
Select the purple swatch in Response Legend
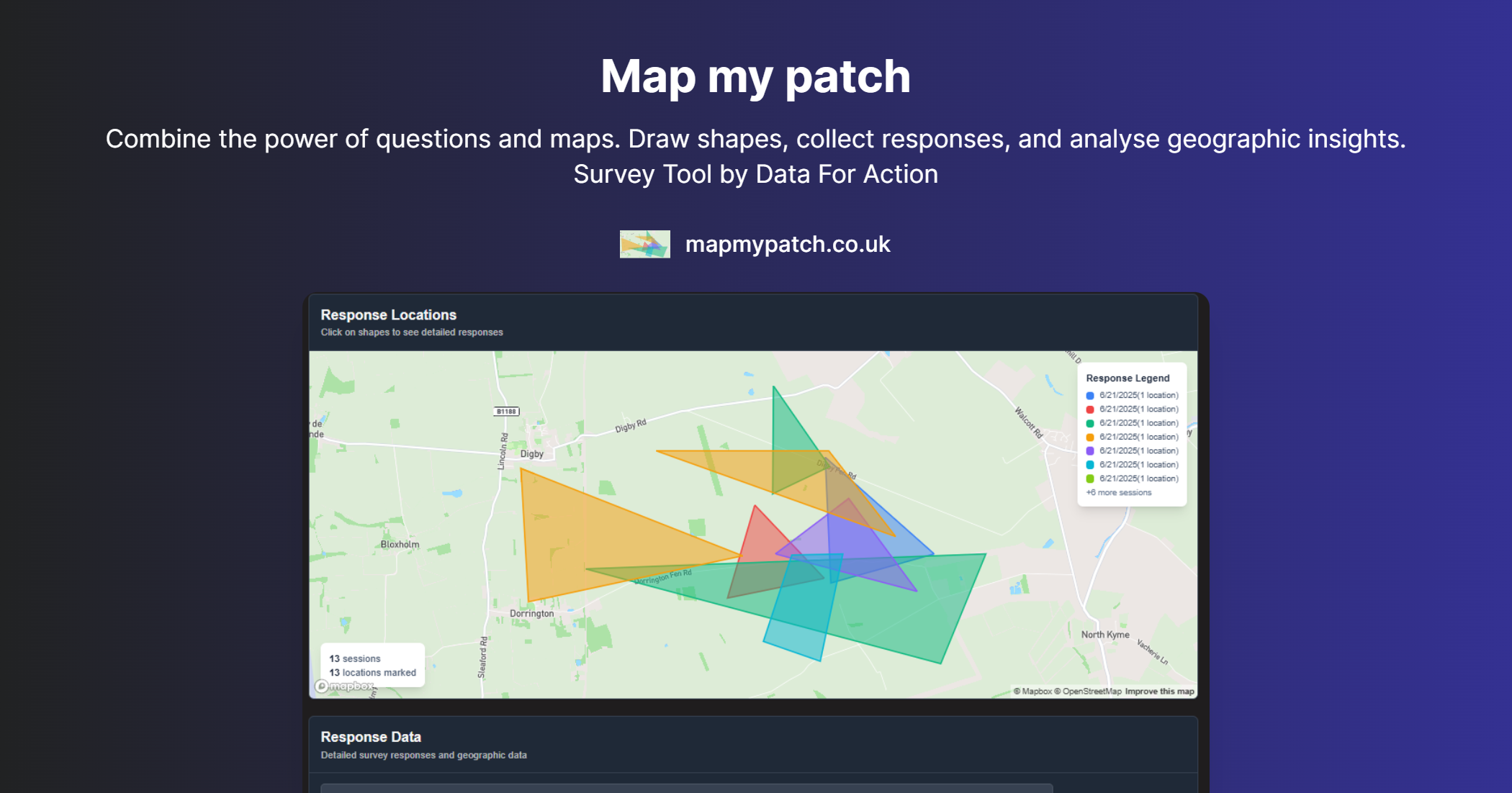pyautogui.click(x=1090, y=451)
